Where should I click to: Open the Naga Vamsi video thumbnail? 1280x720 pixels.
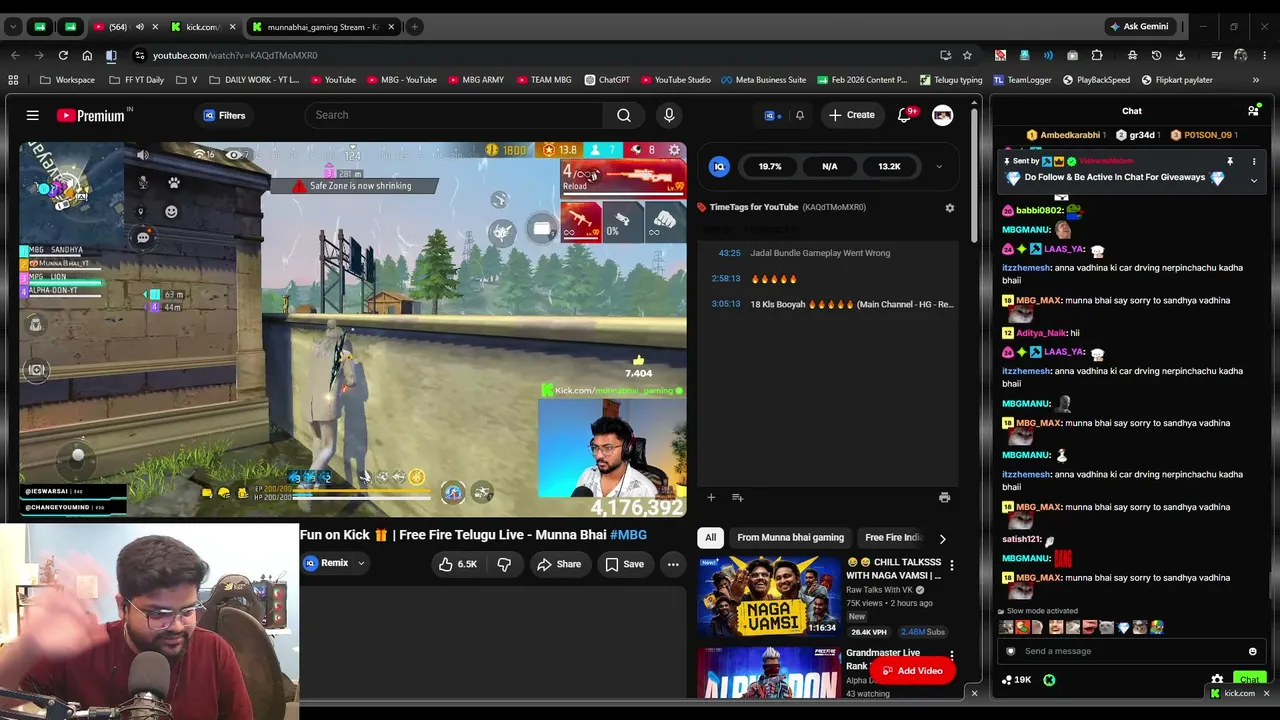tap(768, 597)
